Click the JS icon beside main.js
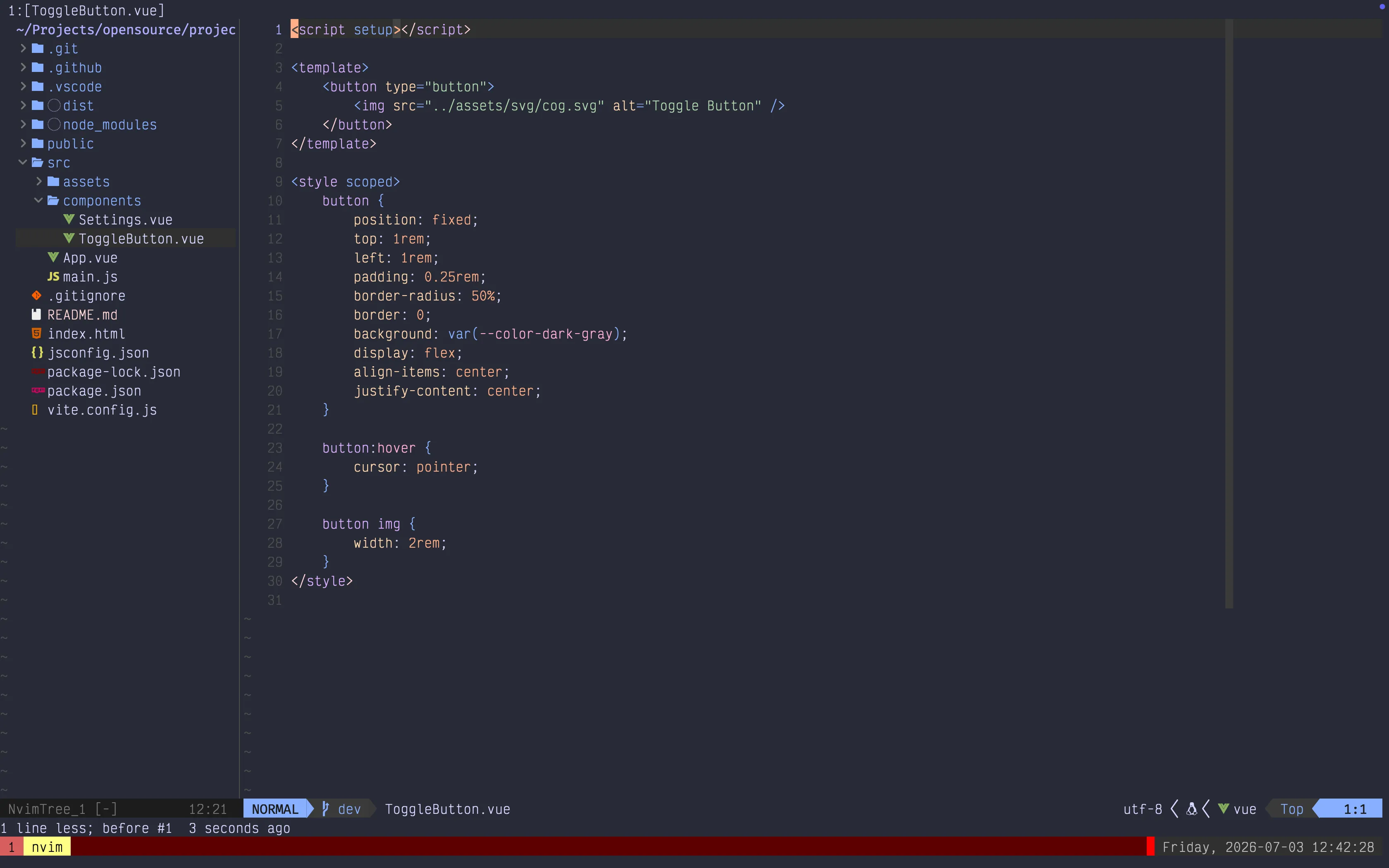The image size is (1389, 868). pos(53,277)
